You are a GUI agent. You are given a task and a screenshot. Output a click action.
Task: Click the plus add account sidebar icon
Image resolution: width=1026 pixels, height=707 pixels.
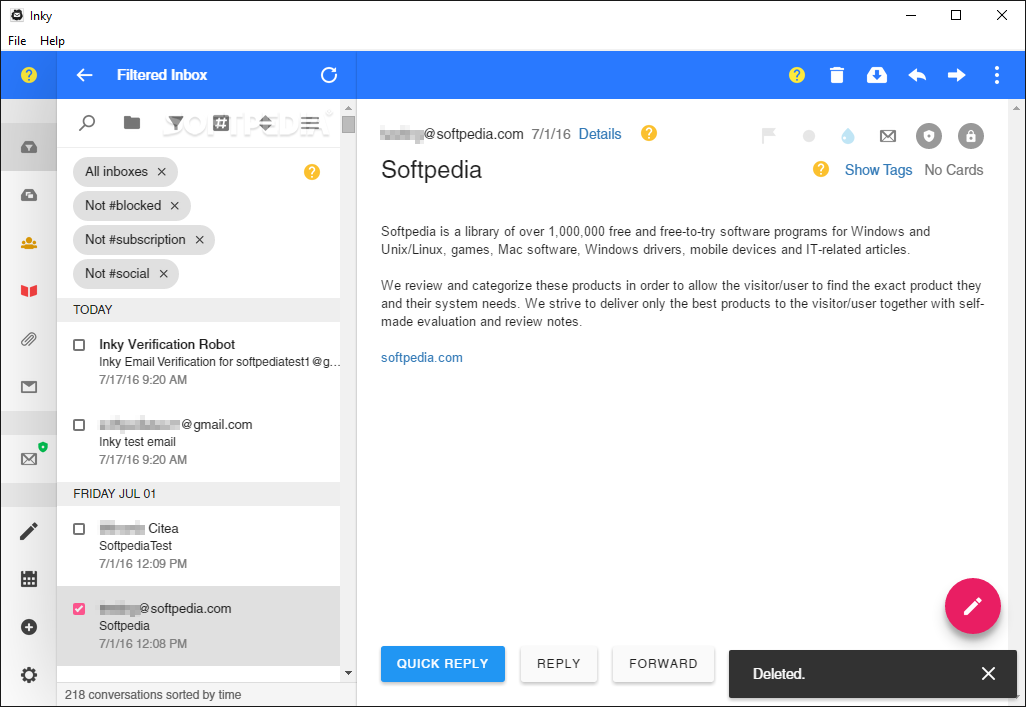click(x=29, y=627)
